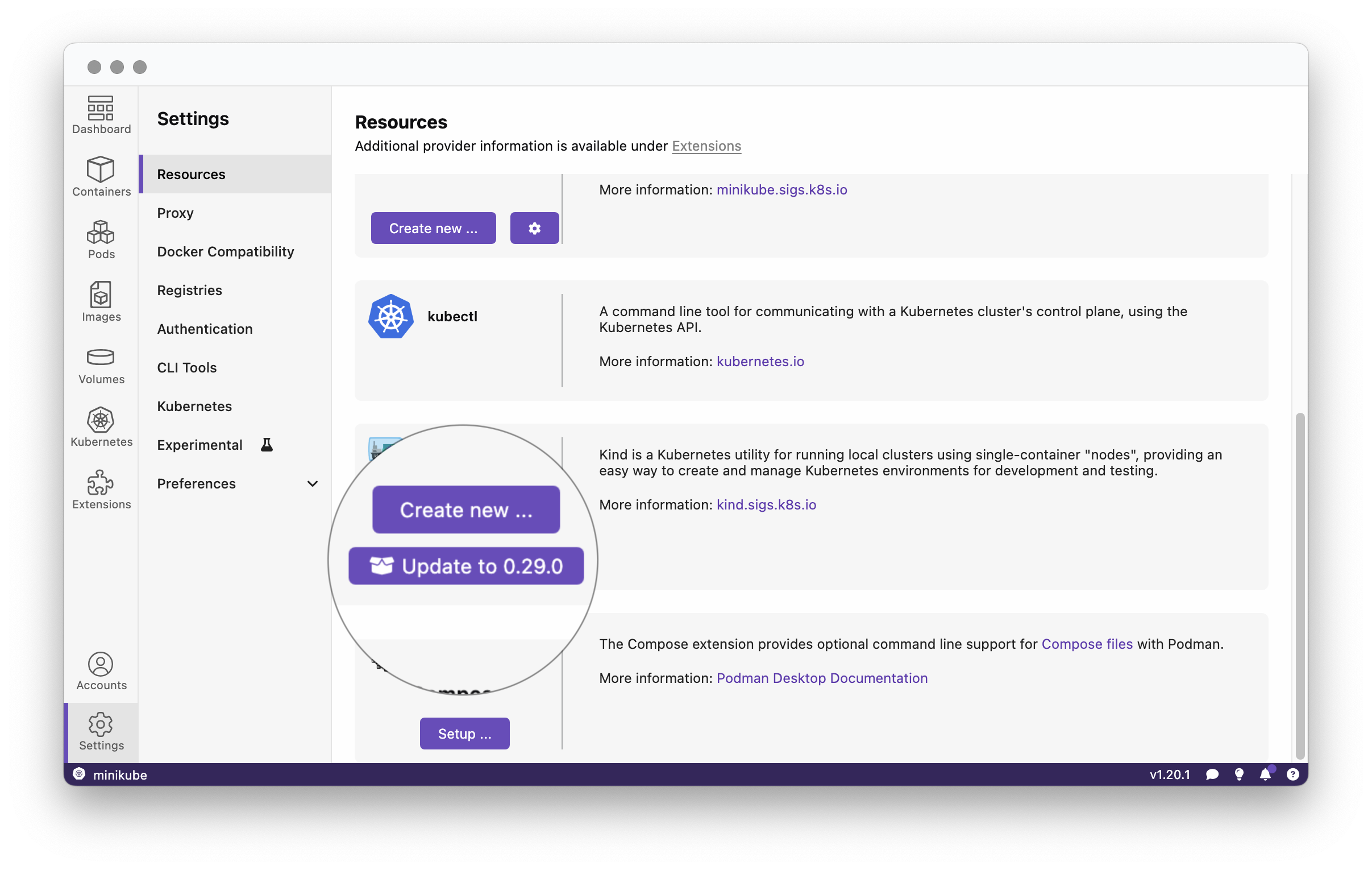Click Update to 0.29.0 for Kind
This screenshot has height=870, width=1372.
tap(466, 566)
